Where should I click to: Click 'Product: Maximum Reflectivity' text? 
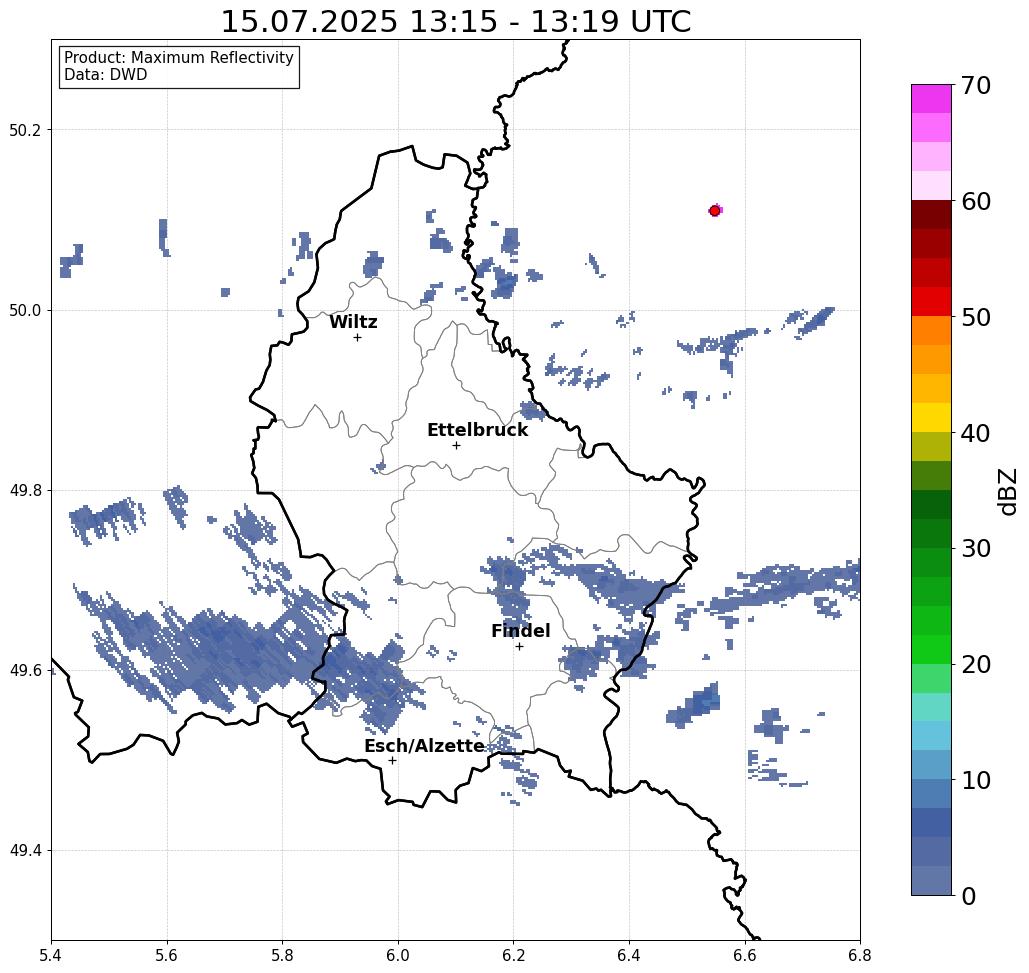(x=178, y=58)
